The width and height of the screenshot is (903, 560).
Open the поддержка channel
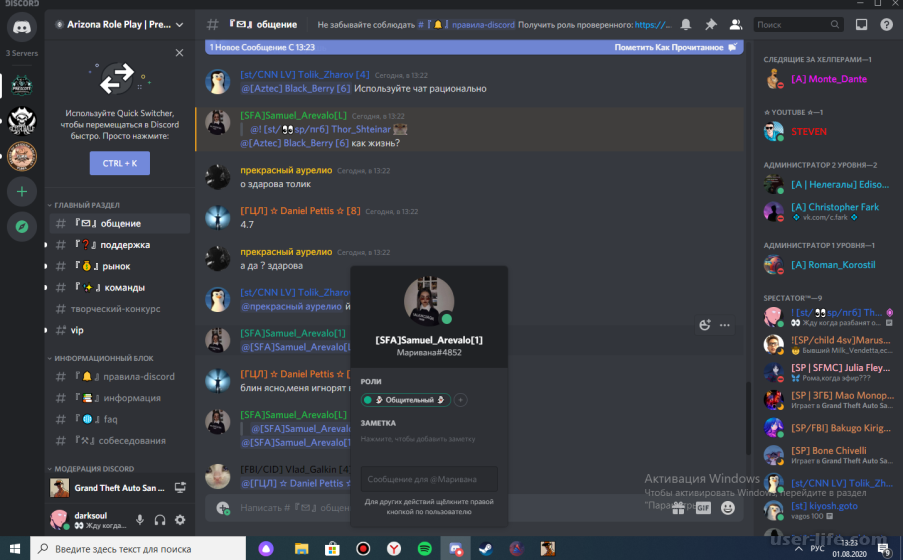120,245
